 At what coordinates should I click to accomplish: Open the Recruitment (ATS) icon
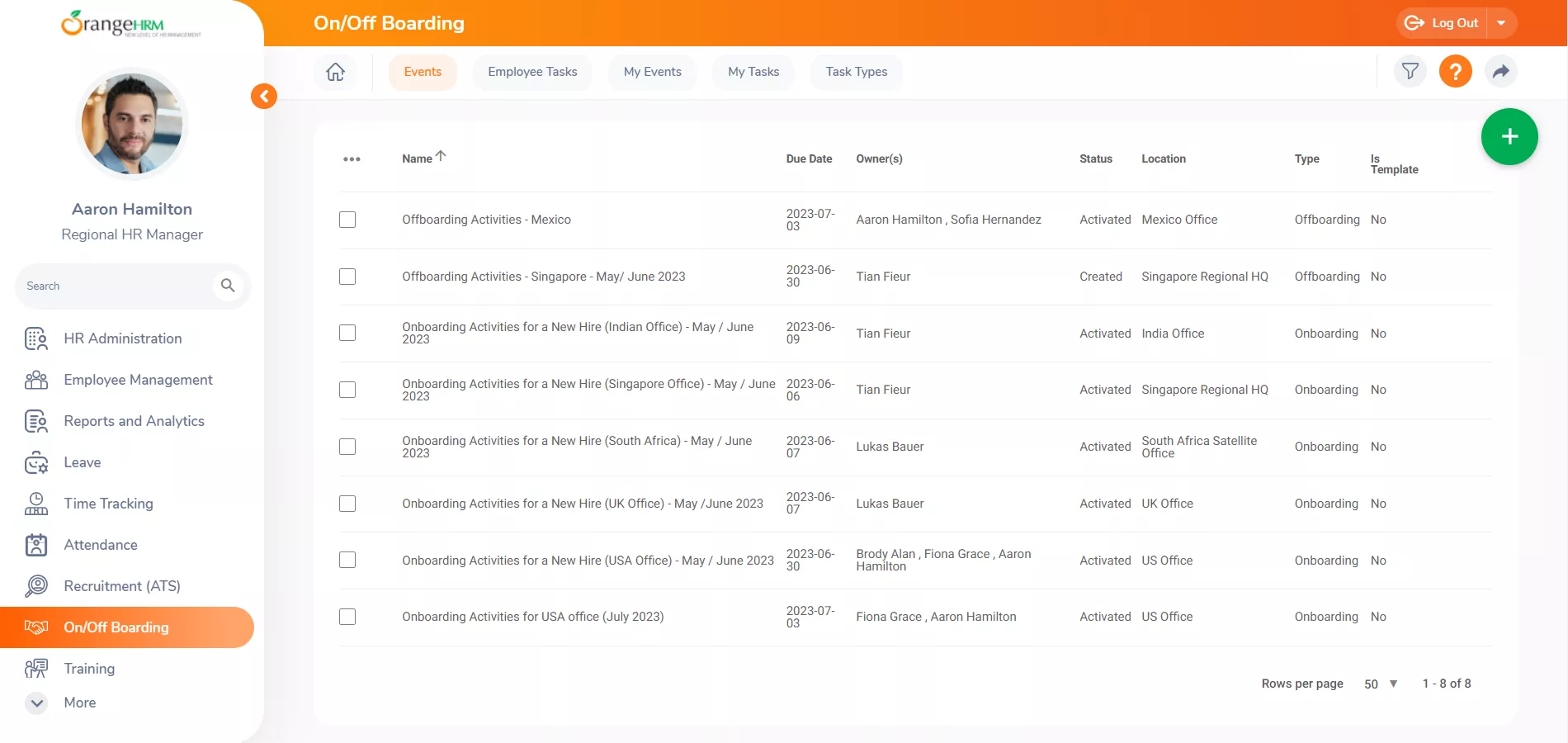pyautogui.click(x=36, y=586)
